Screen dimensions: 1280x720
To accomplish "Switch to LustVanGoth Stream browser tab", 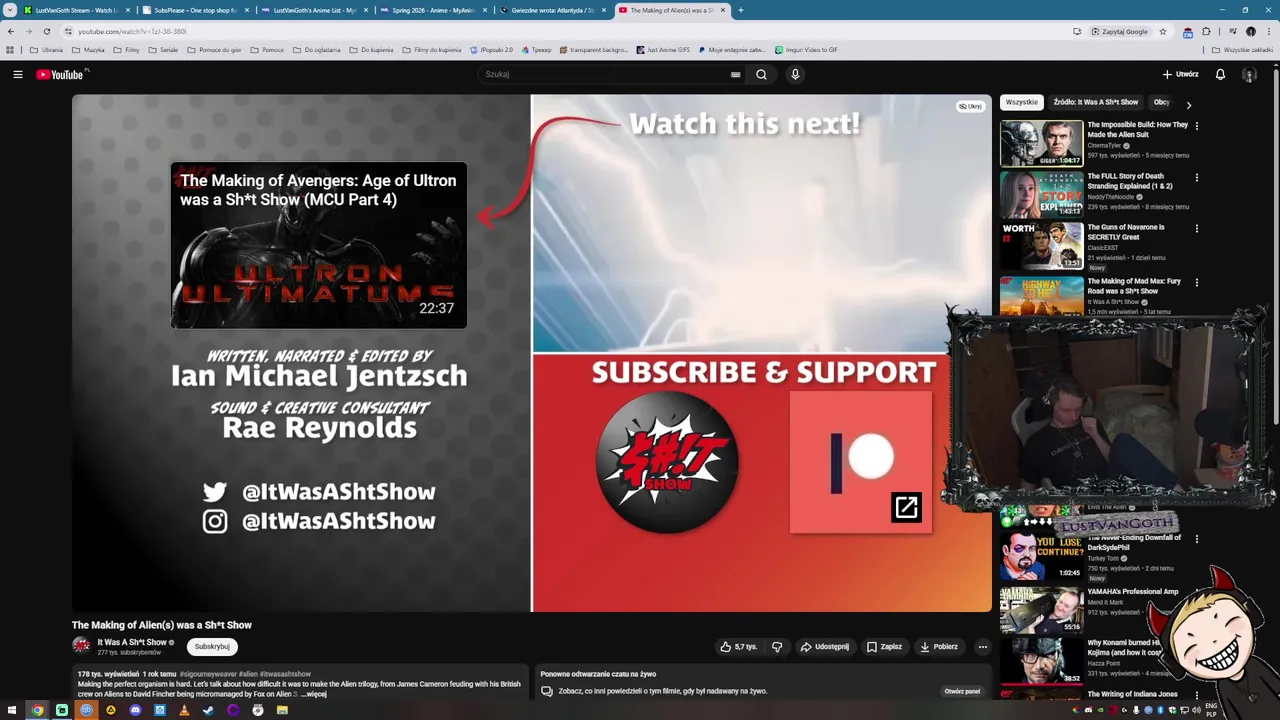I will pyautogui.click(x=77, y=10).
